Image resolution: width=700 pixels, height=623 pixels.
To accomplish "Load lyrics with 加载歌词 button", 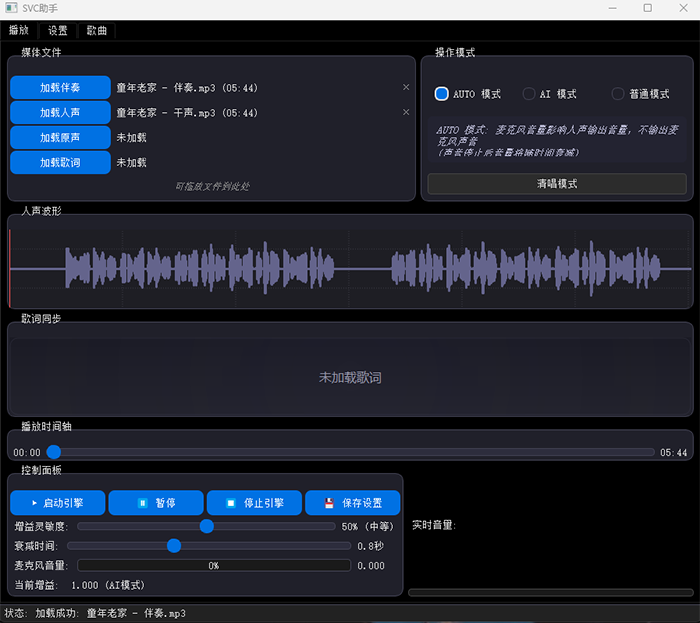I will coord(60,162).
